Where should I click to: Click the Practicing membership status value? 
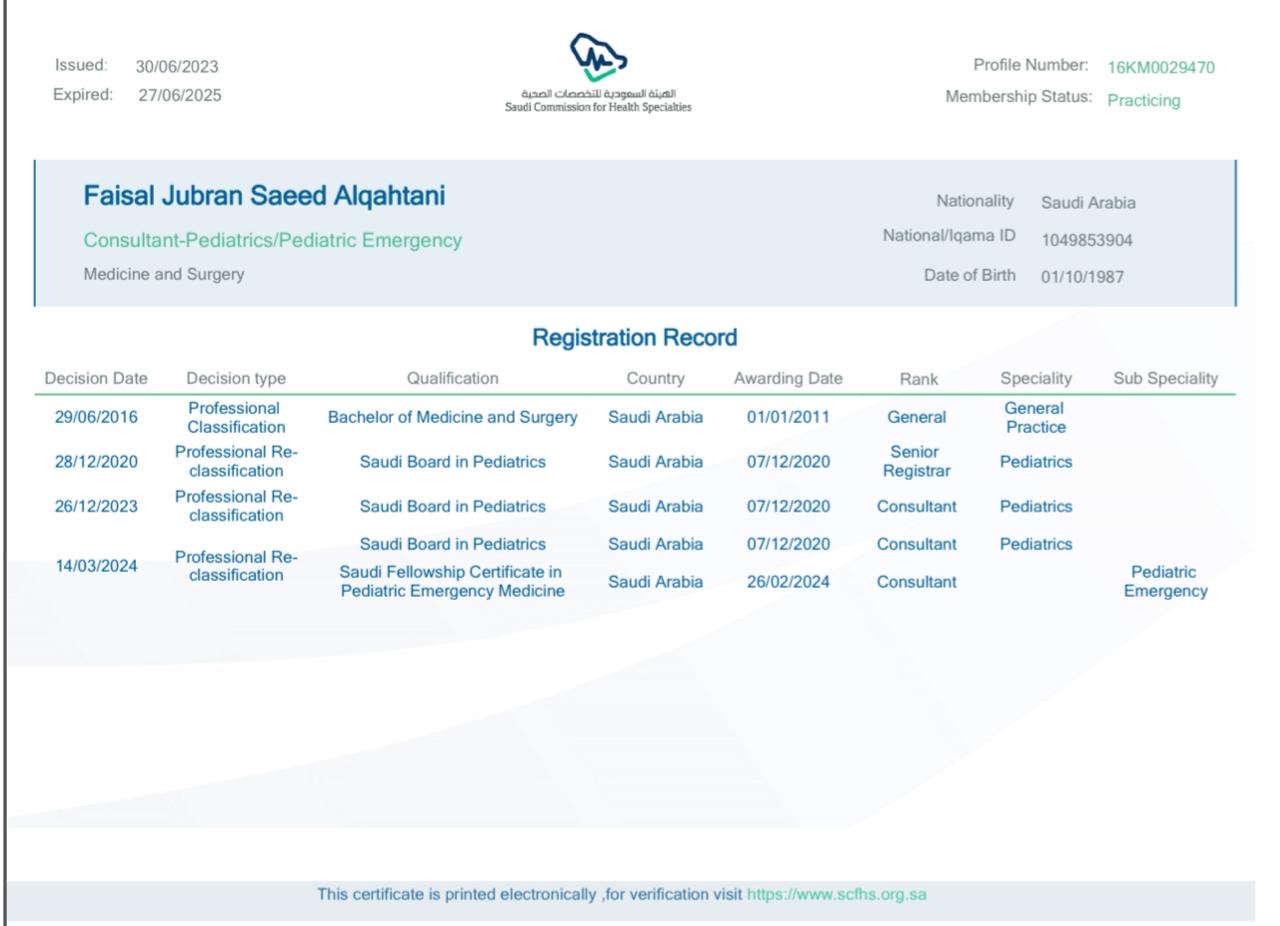[1143, 101]
